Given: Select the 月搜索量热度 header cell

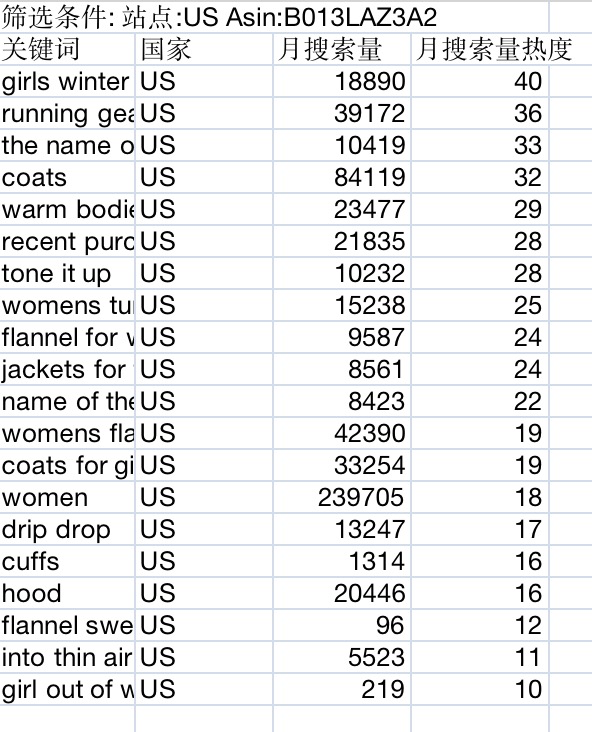Looking at the screenshot, I should click(x=480, y=49).
